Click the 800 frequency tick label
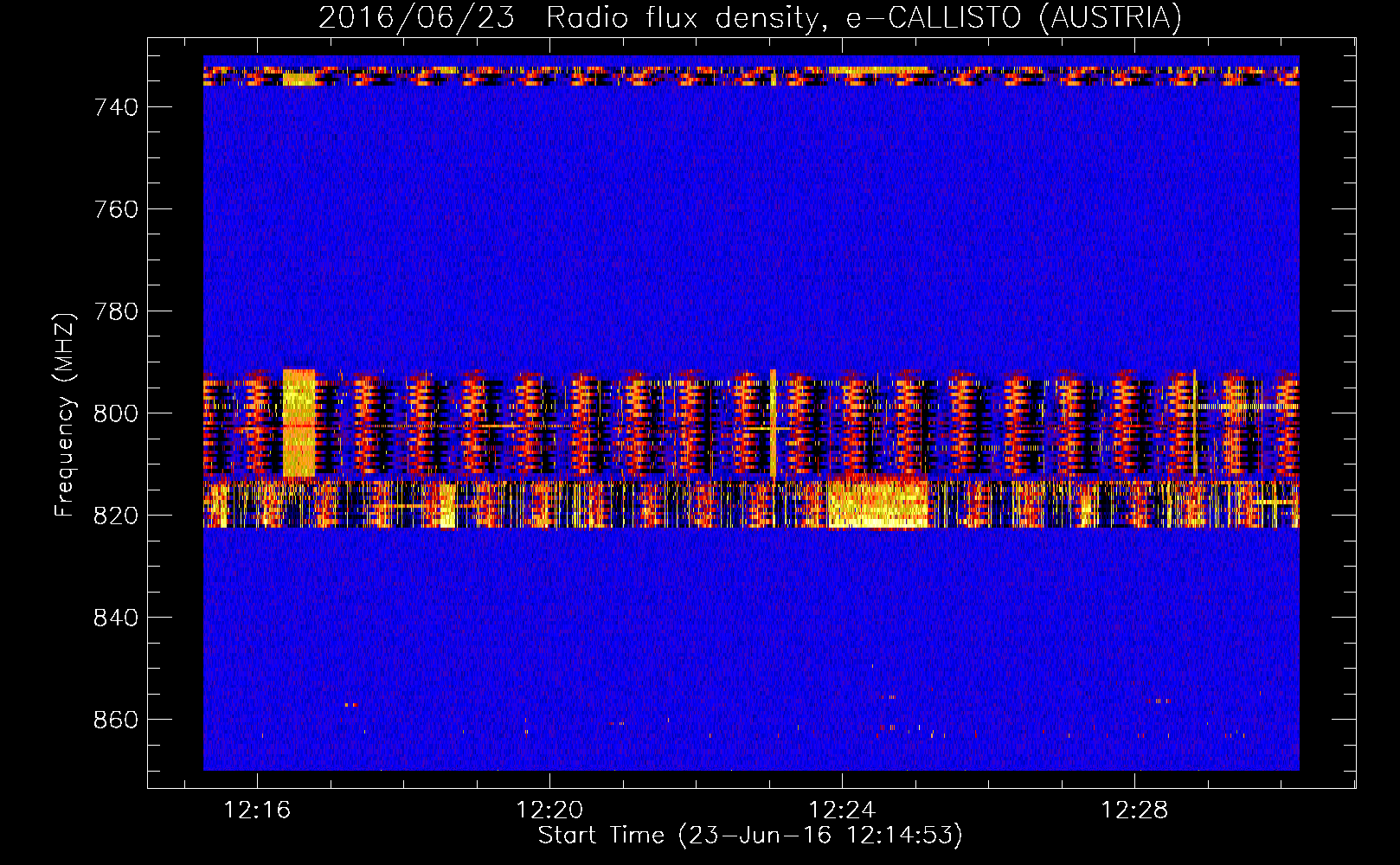Viewport: 1400px width, 865px height. pos(116,413)
